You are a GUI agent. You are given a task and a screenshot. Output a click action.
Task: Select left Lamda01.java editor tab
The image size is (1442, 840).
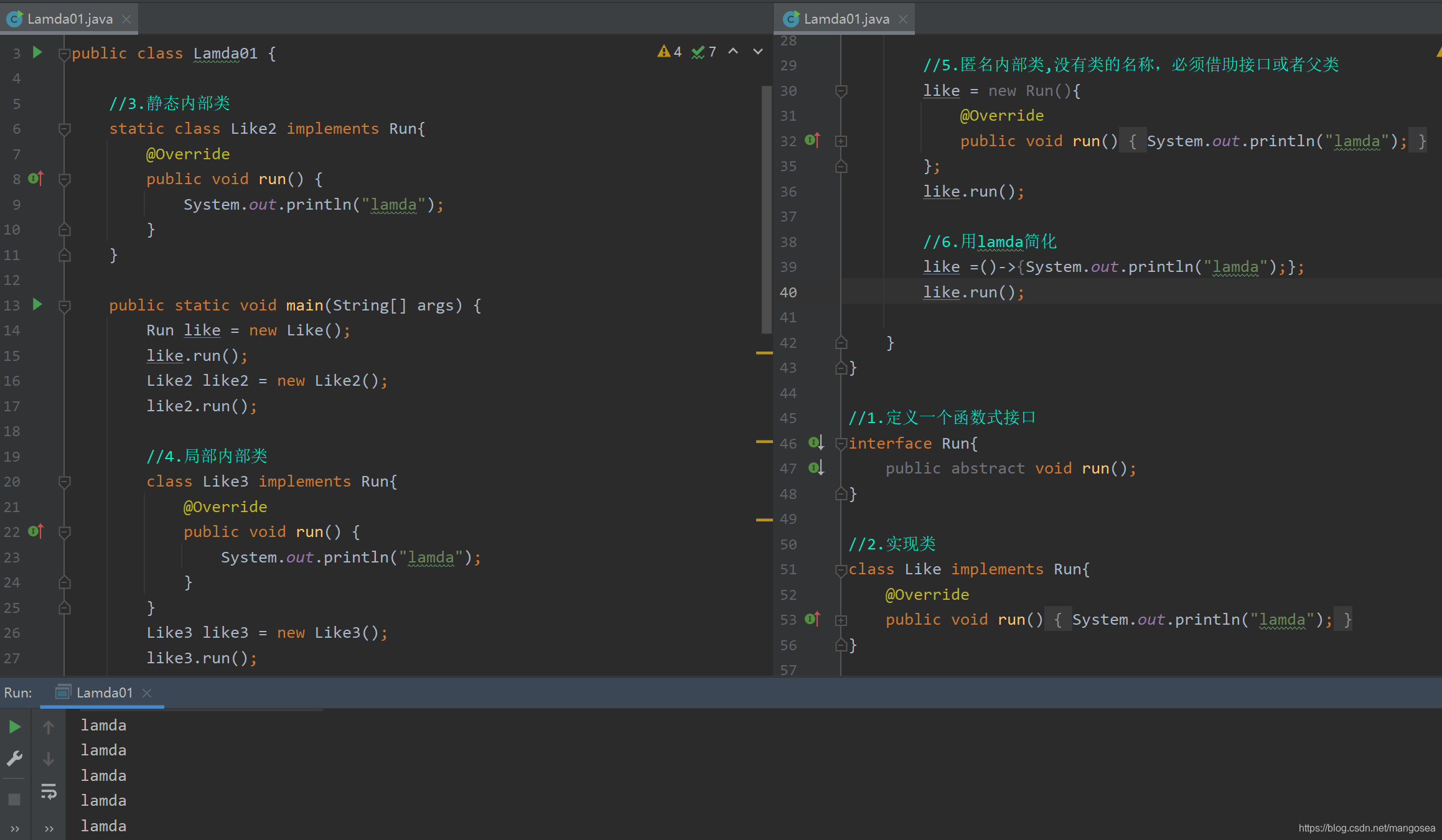70,19
